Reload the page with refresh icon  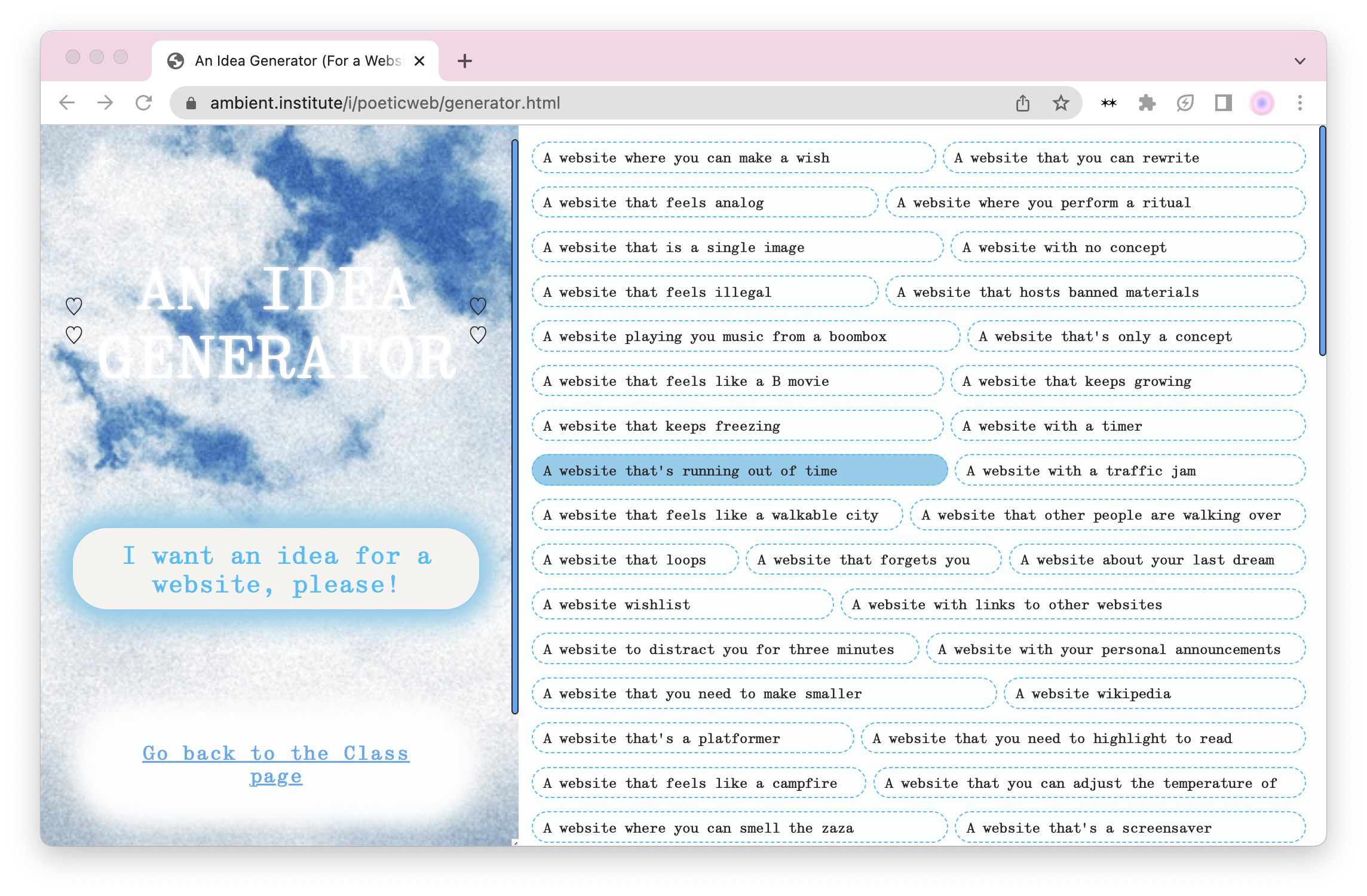point(144,103)
